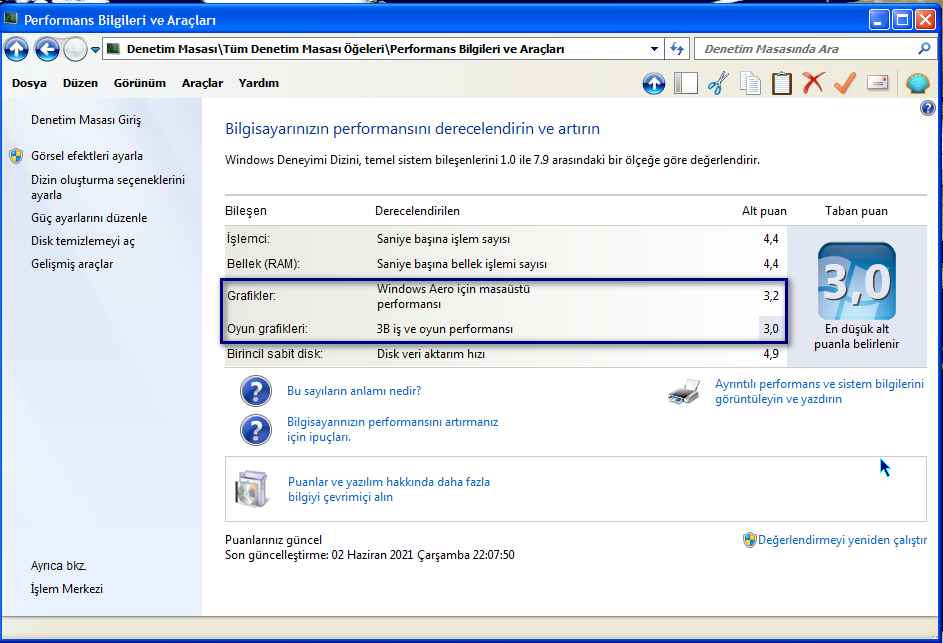Click the Up arrow left of the Back button

(x=16, y=49)
